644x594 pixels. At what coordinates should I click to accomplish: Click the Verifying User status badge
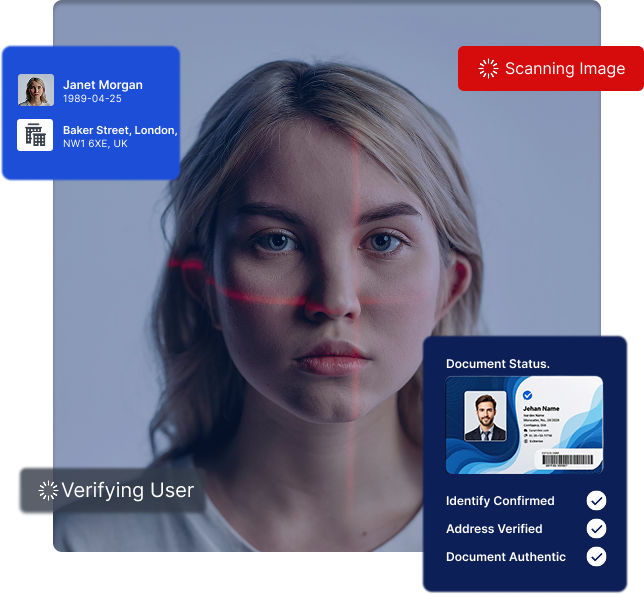point(111,490)
